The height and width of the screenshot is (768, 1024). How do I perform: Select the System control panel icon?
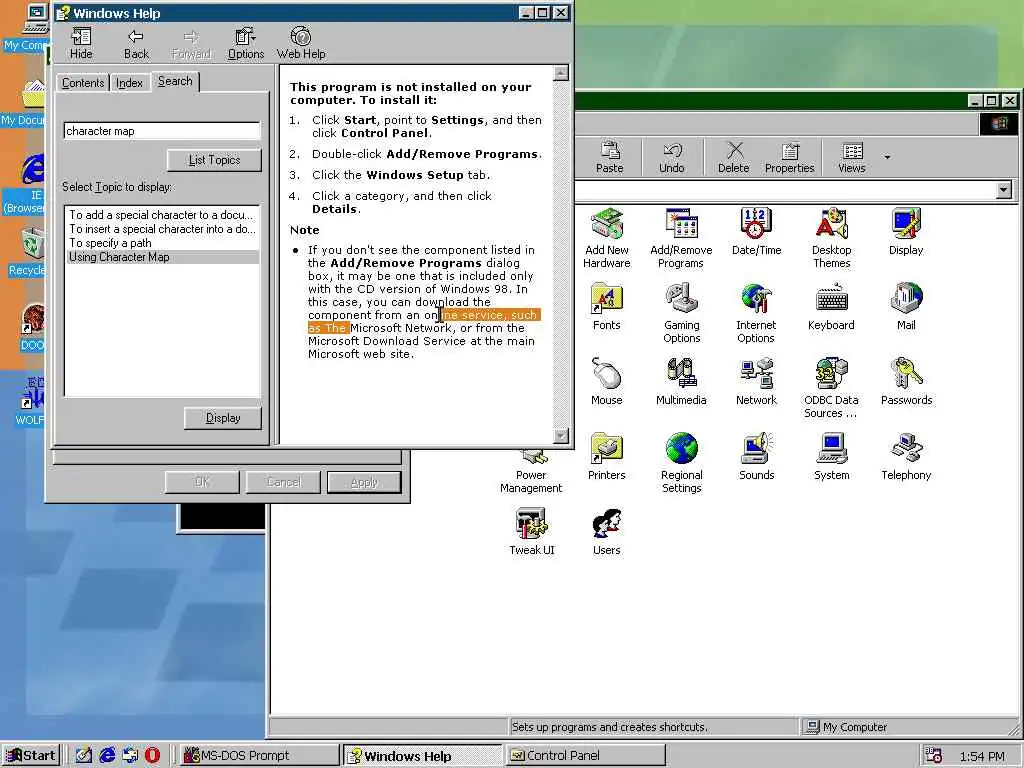coord(831,457)
